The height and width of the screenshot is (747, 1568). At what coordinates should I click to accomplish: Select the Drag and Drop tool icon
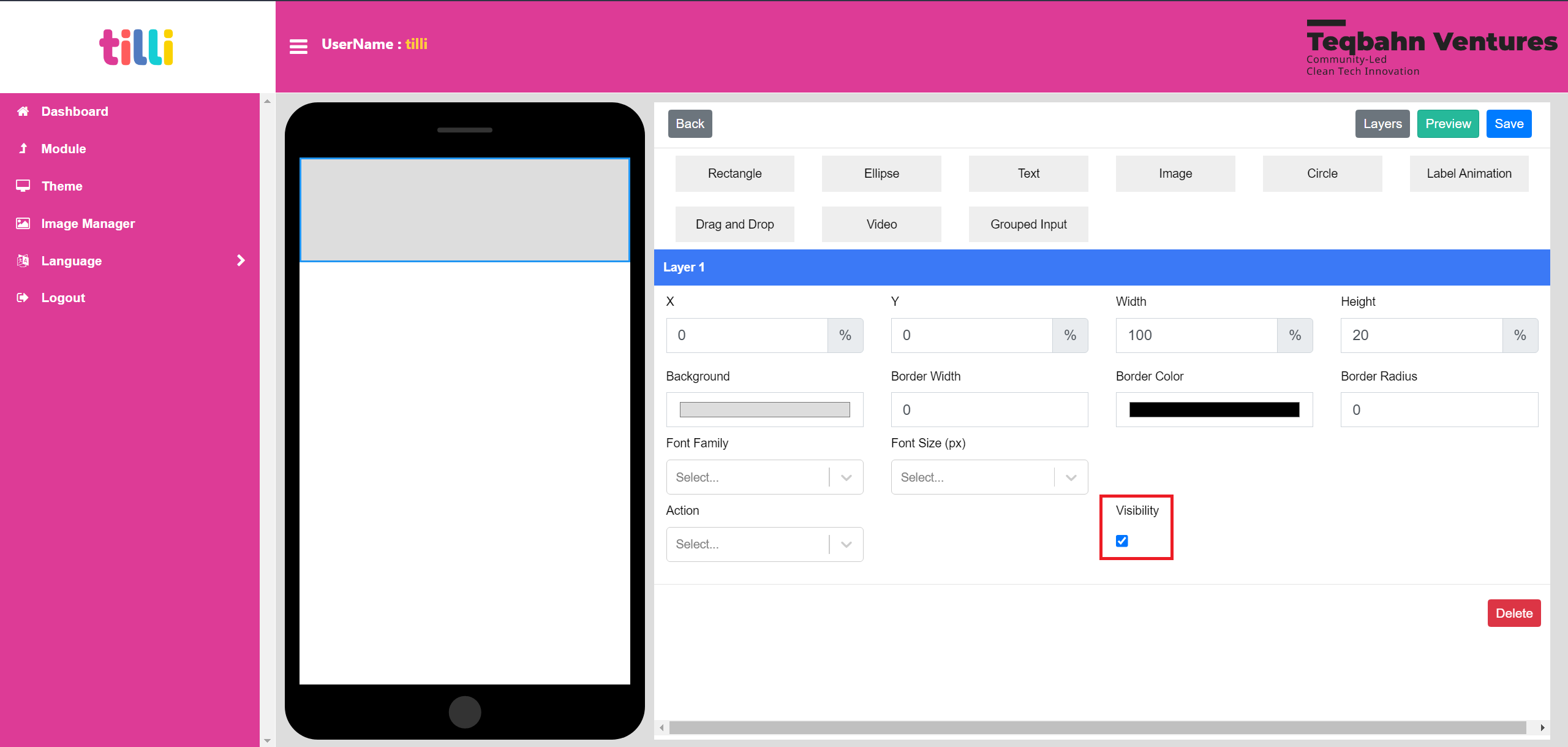[x=735, y=224]
